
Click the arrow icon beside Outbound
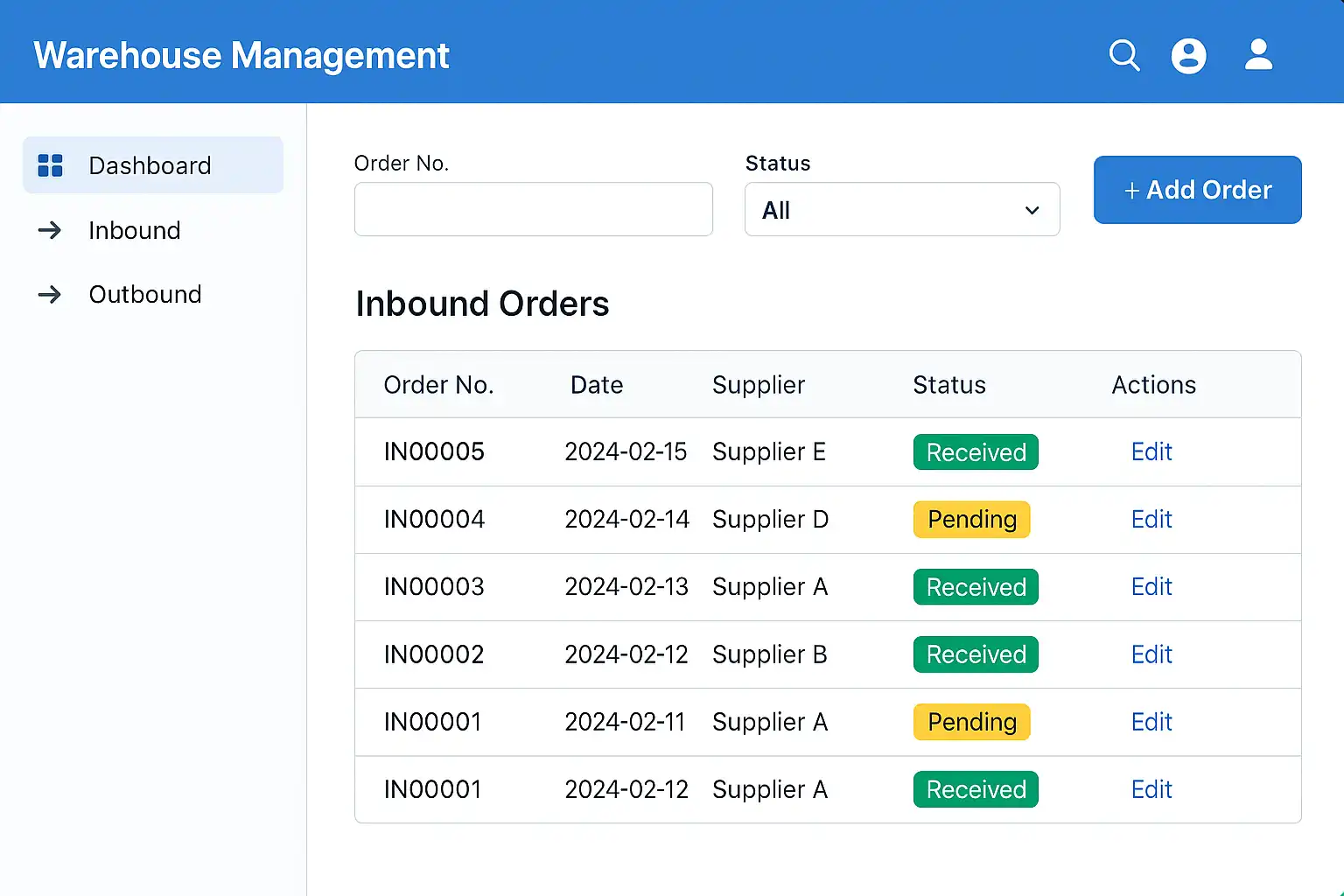[50, 295]
